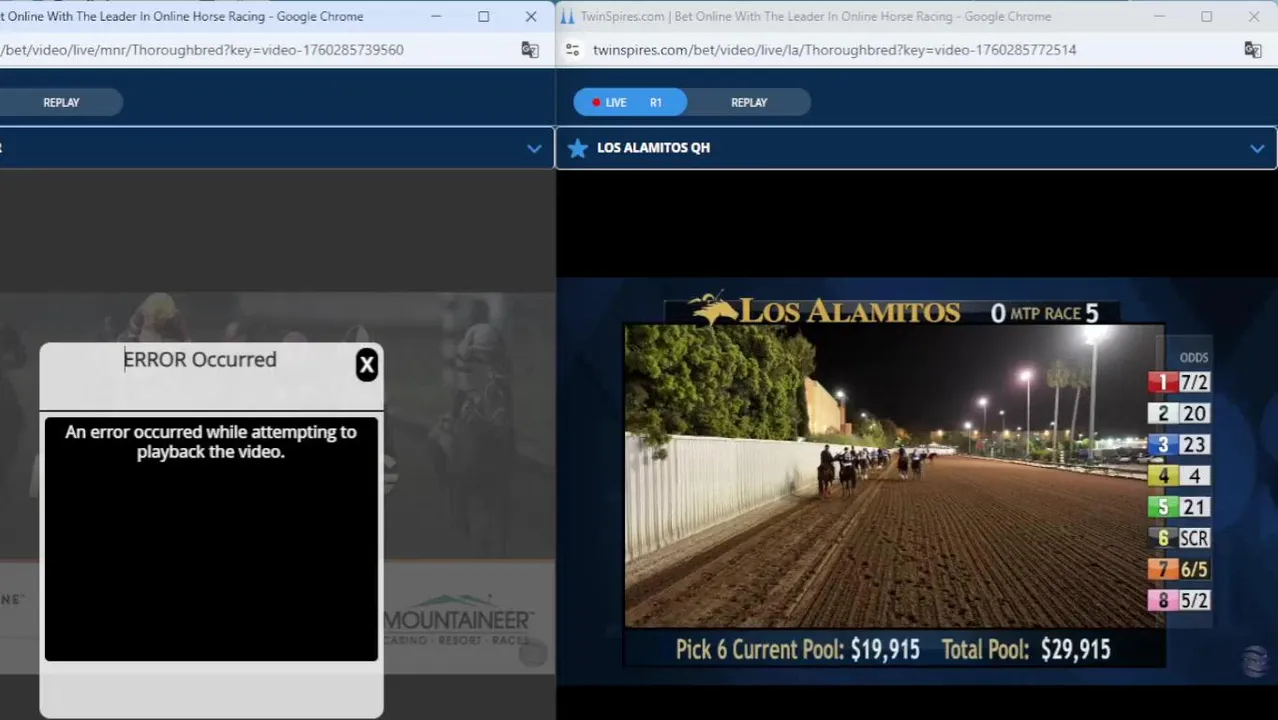Click odds row for horse 7 at 6/5
Screen dimensions: 1278x720
coord(1179,569)
